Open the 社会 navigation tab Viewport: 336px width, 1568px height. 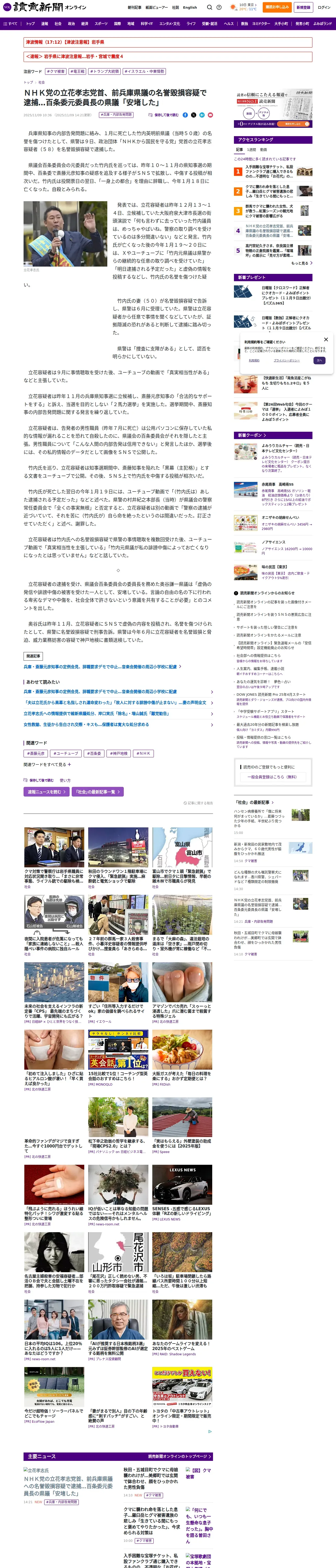[x=58, y=24]
